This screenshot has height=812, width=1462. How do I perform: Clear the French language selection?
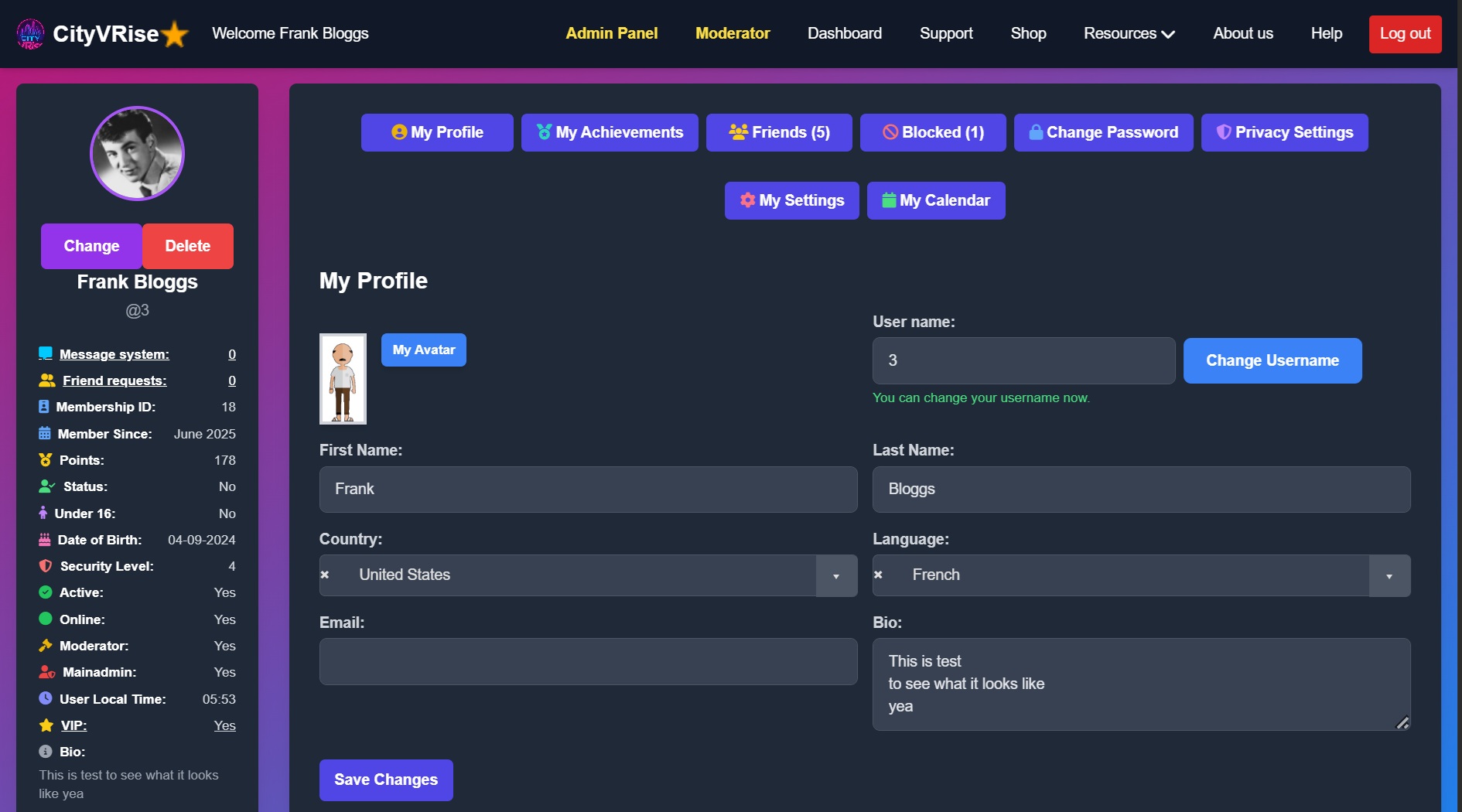pyautogui.click(x=878, y=575)
